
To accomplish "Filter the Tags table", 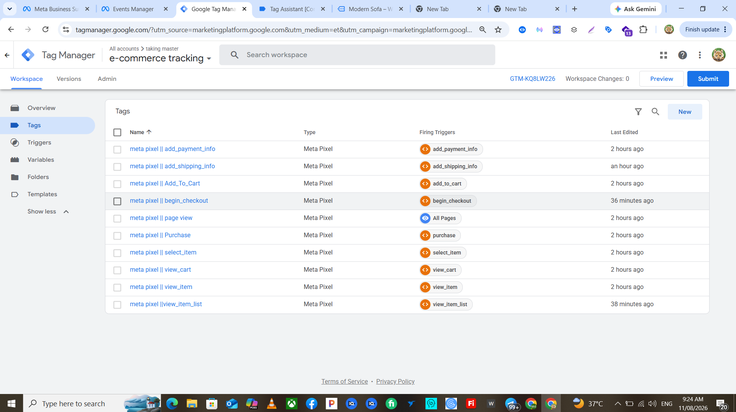I will [x=638, y=112].
